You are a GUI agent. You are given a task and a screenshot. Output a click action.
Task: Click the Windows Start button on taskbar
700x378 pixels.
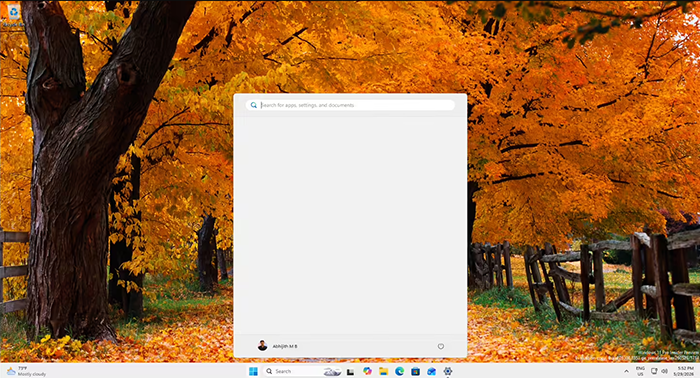click(x=253, y=371)
